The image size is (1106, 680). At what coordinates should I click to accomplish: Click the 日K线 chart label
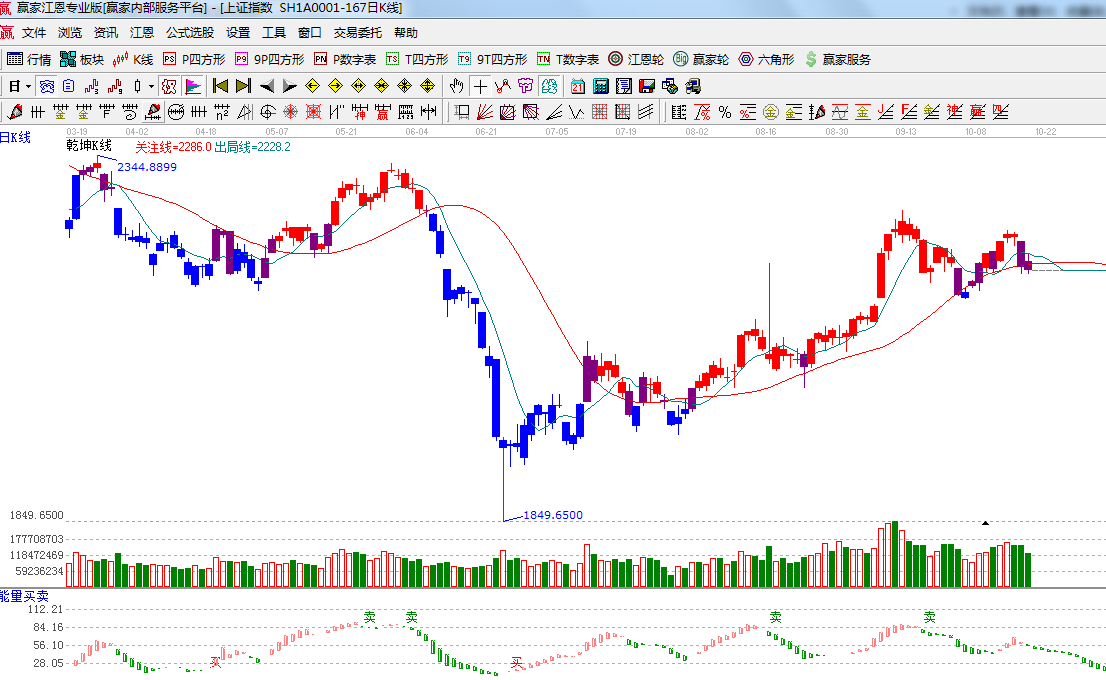pyautogui.click(x=16, y=137)
